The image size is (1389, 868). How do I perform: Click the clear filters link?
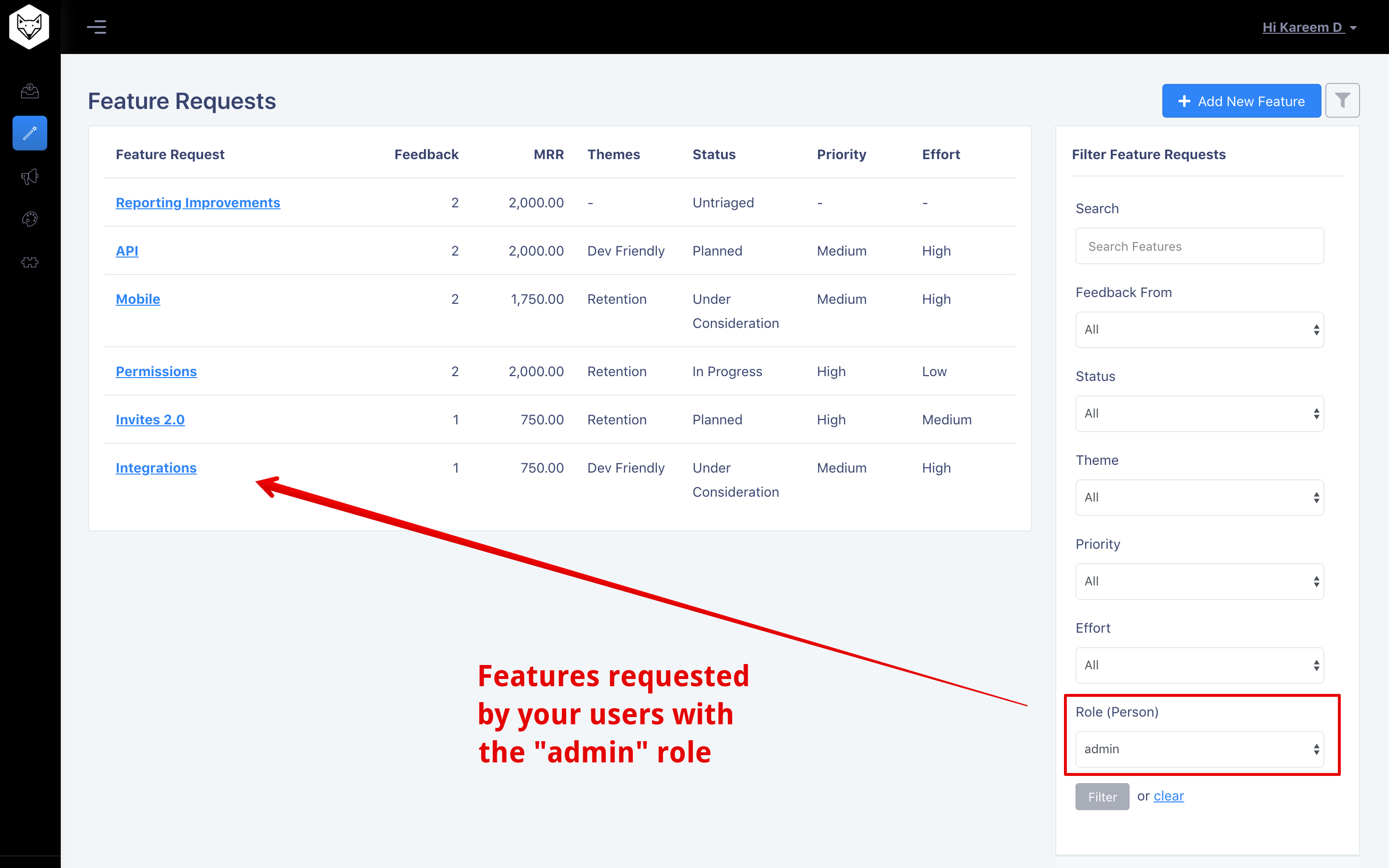[1169, 796]
